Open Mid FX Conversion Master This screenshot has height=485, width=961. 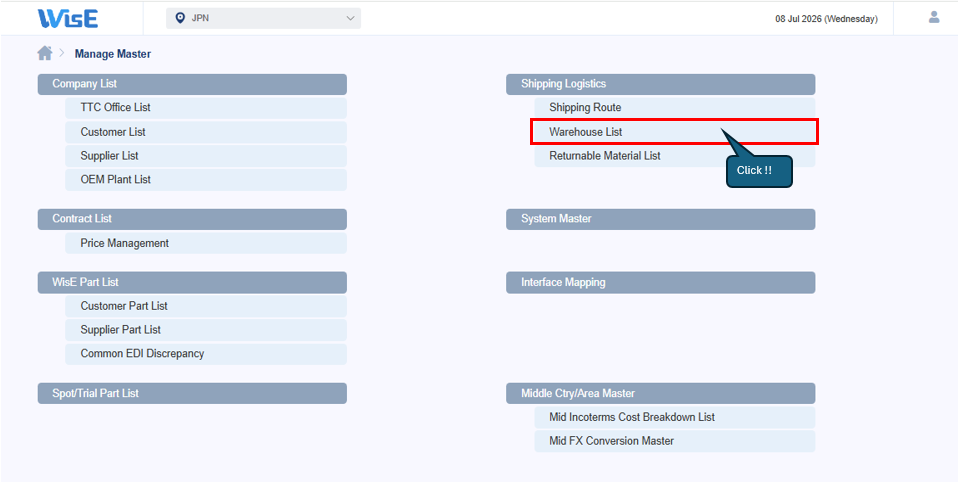[x=675, y=441]
